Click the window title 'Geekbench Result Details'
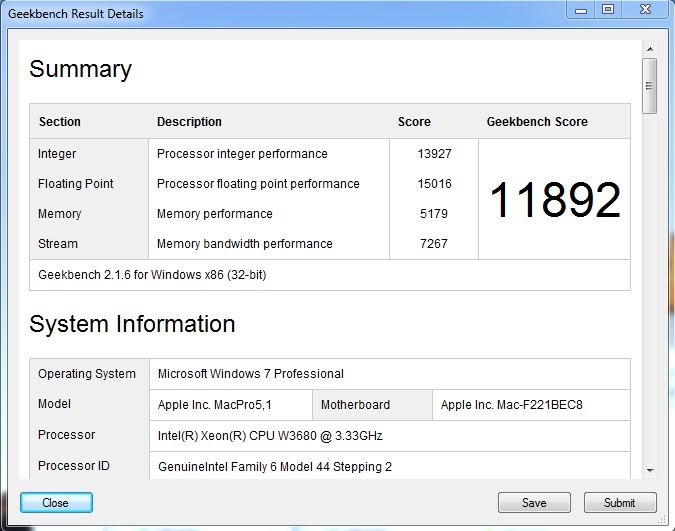This screenshot has height=531, width=675. click(x=76, y=14)
